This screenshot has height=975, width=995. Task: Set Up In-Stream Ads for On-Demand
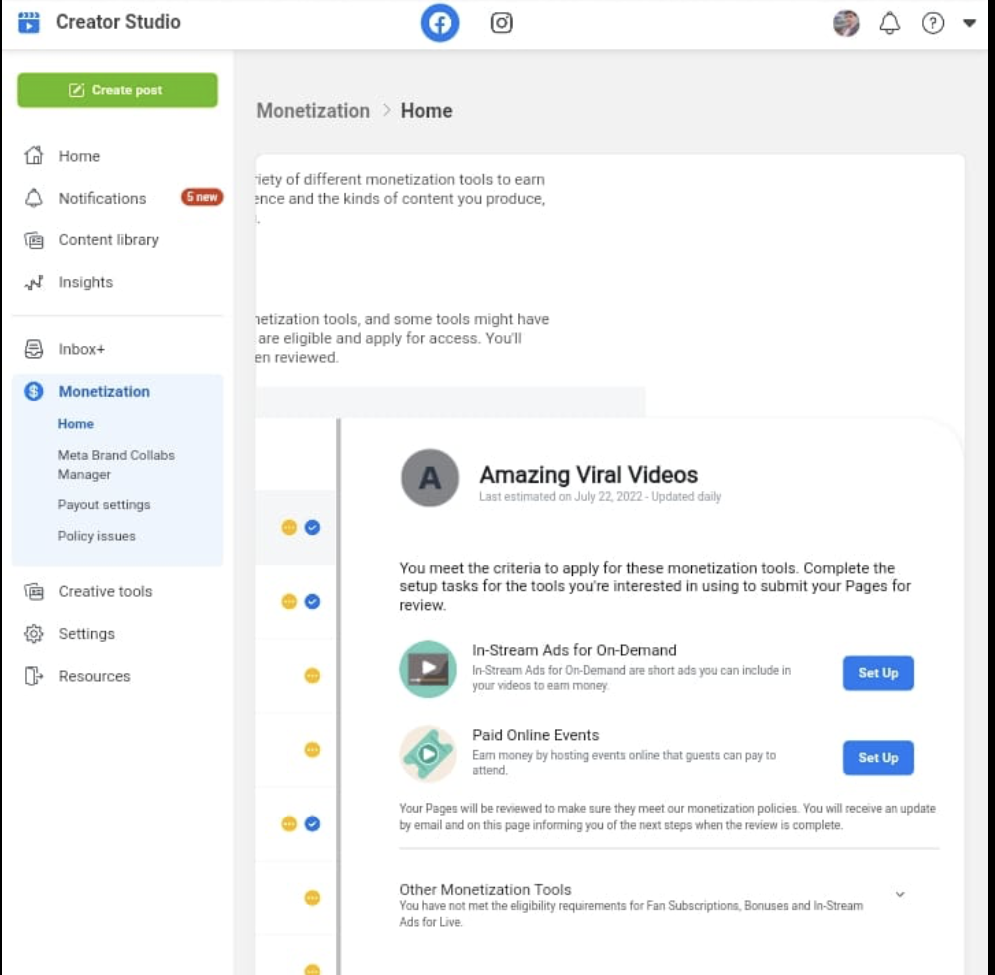878,673
